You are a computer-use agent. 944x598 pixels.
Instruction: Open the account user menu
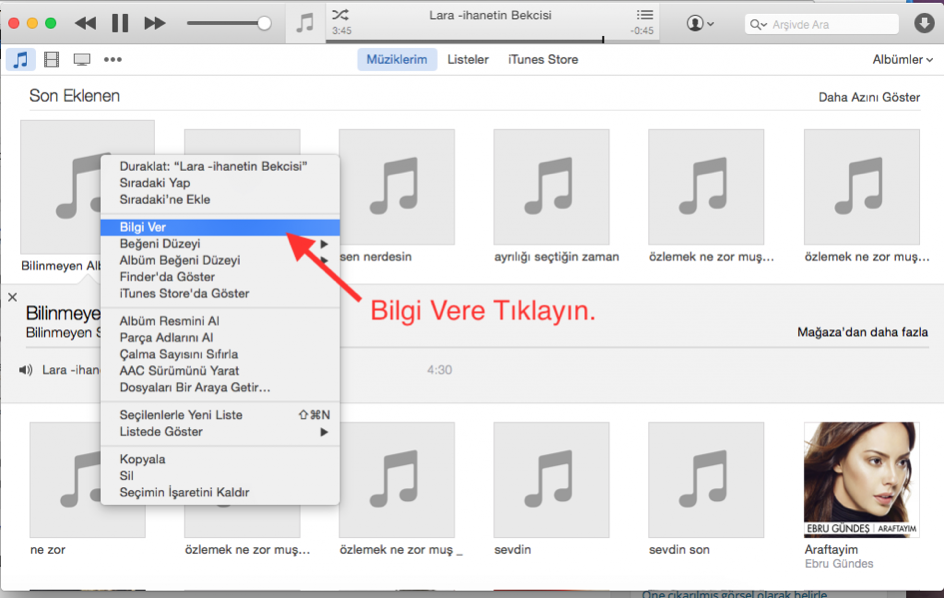(x=700, y=23)
